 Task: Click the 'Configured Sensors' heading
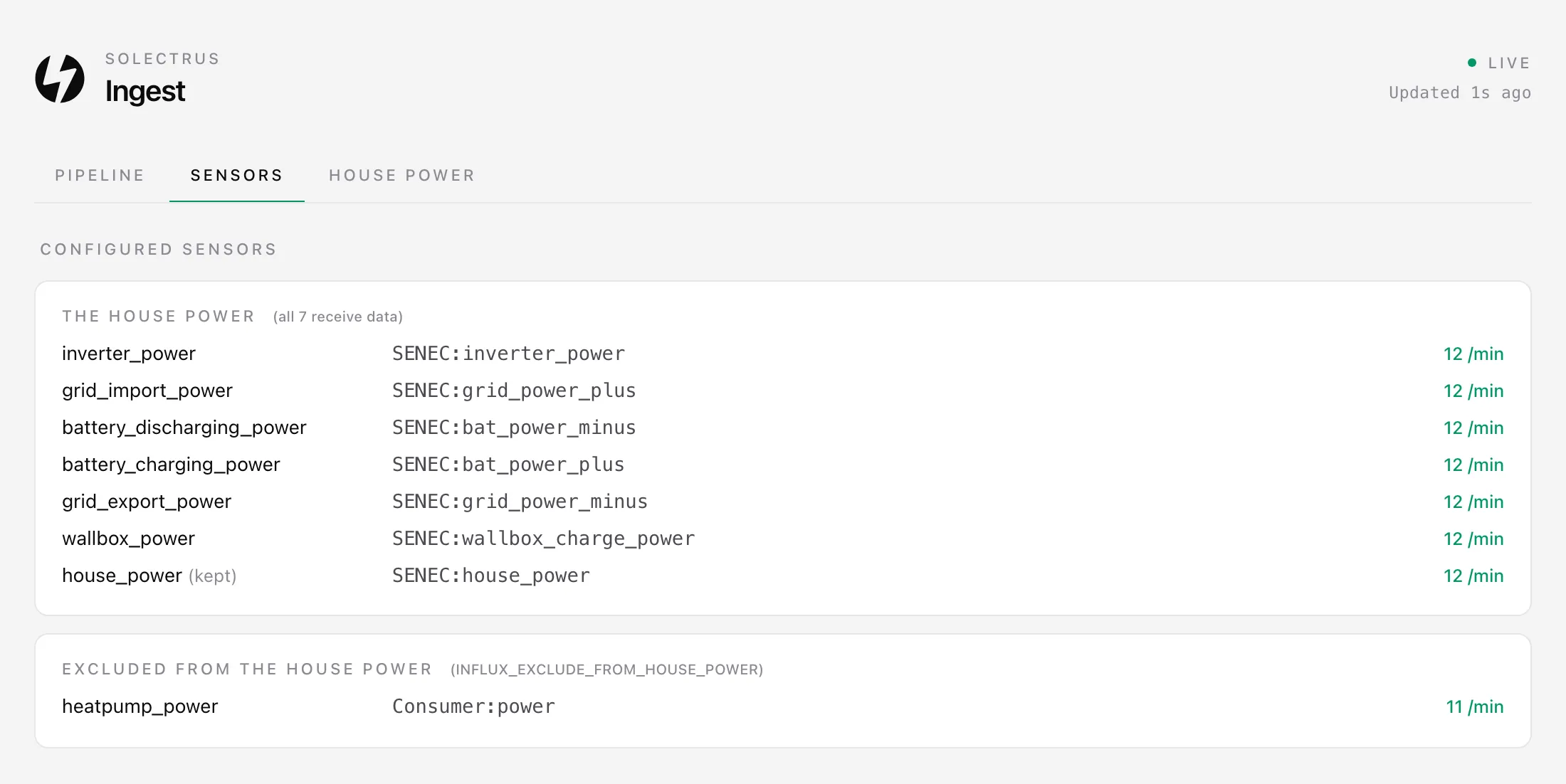[158, 249]
